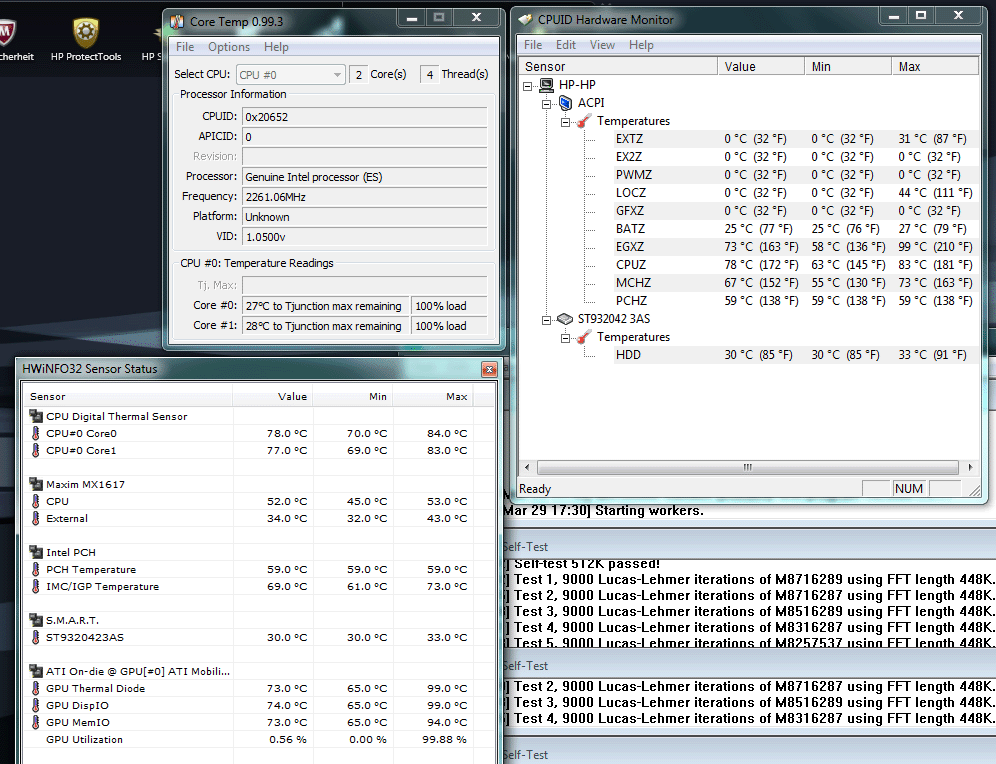Collapse the HP-HP tree node

click(x=527, y=86)
